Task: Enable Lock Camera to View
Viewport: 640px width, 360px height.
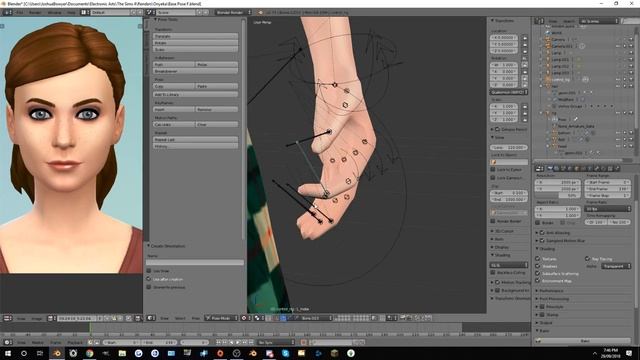Action: coord(493,178)
